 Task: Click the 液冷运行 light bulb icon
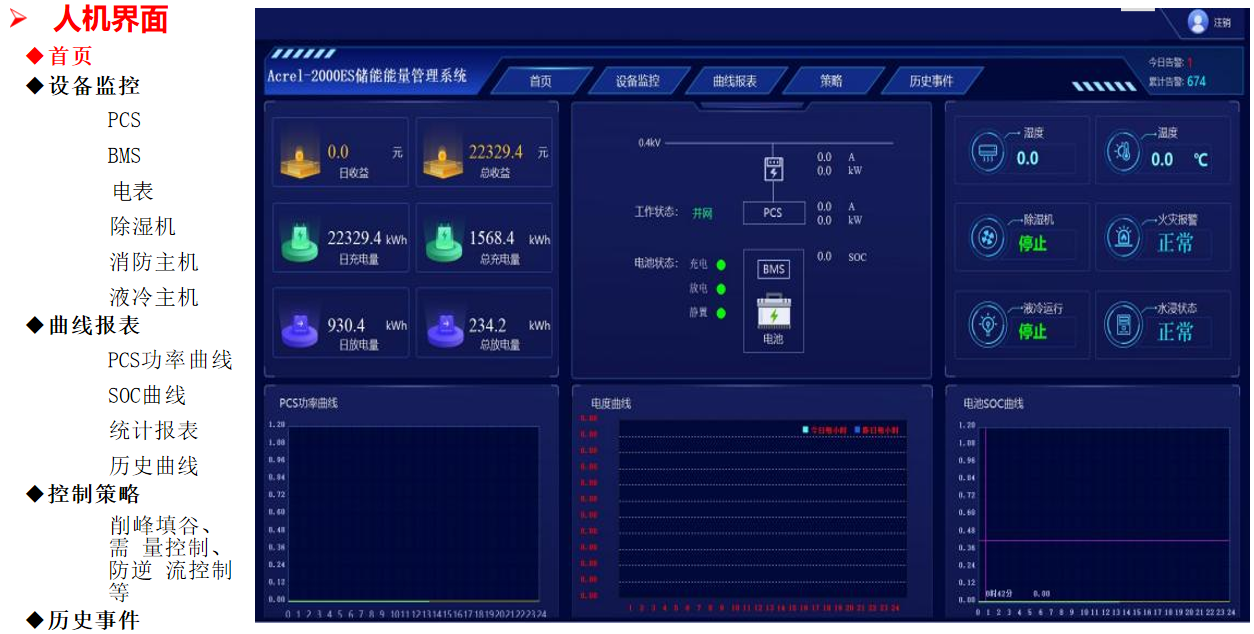(988, 325)
